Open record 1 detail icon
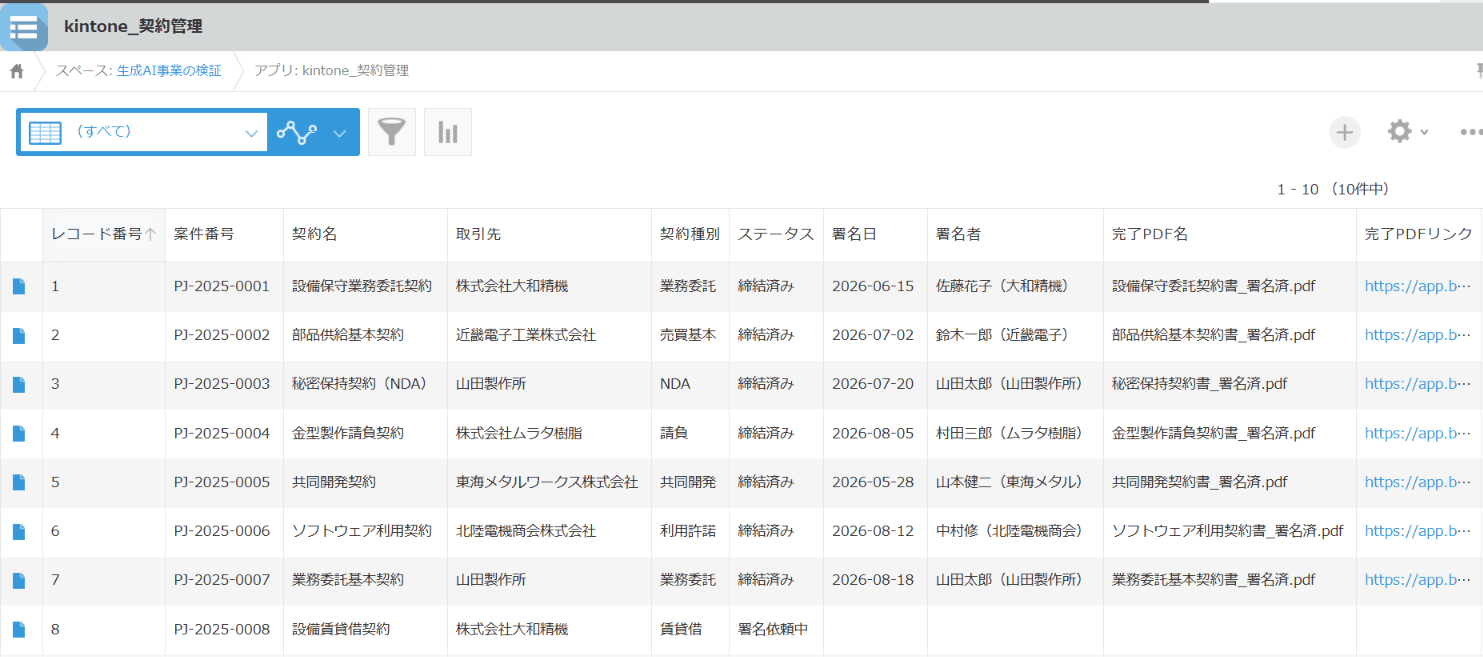 [x=18, y=286]
